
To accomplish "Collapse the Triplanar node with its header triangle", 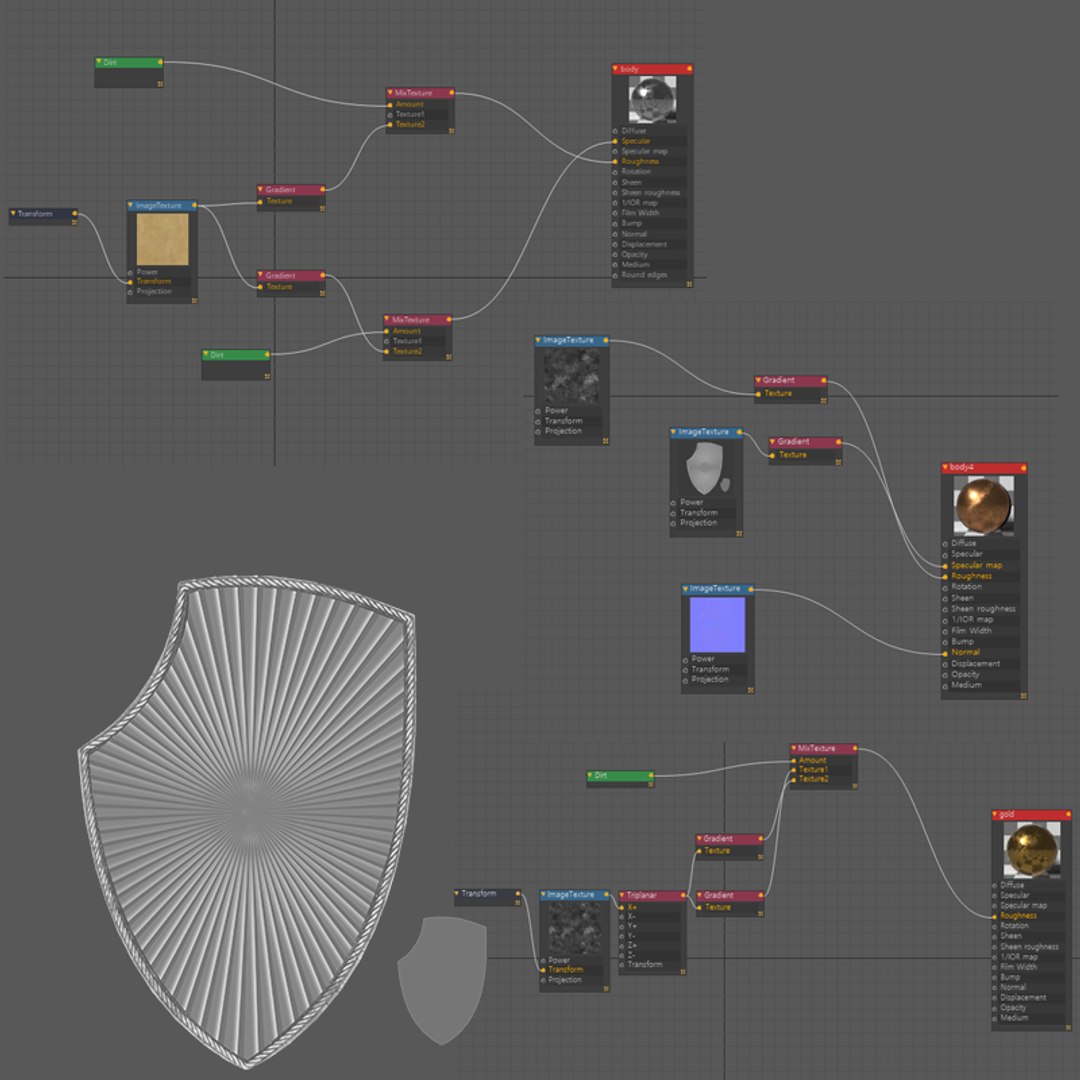I will [623, 895].
